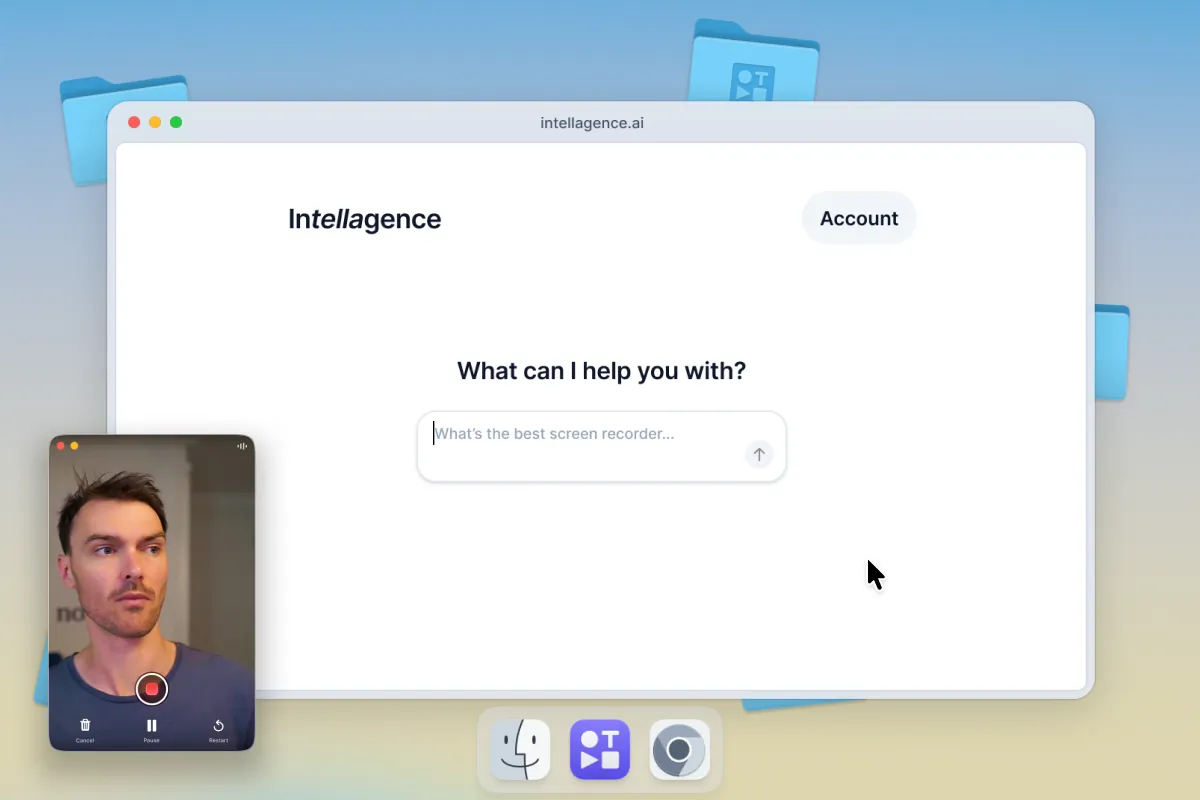Click the Intellagence logo

tap(364, 219)
